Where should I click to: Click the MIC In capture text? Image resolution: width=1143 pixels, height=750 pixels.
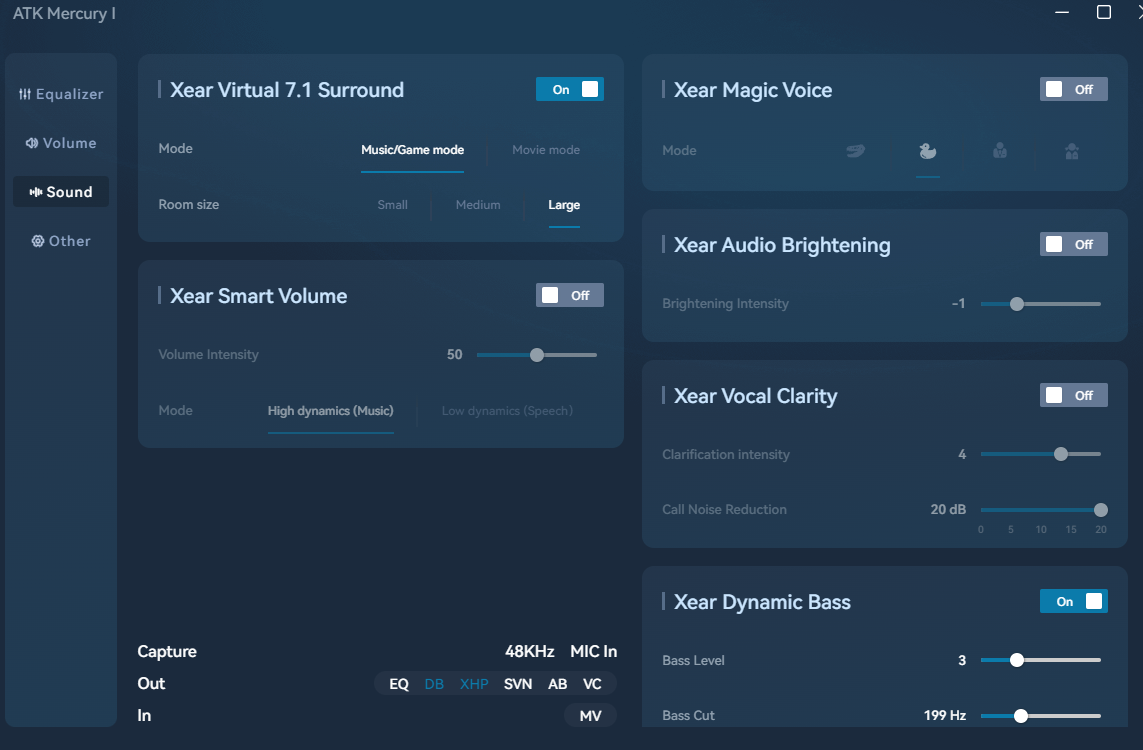(x=593, y=651)
